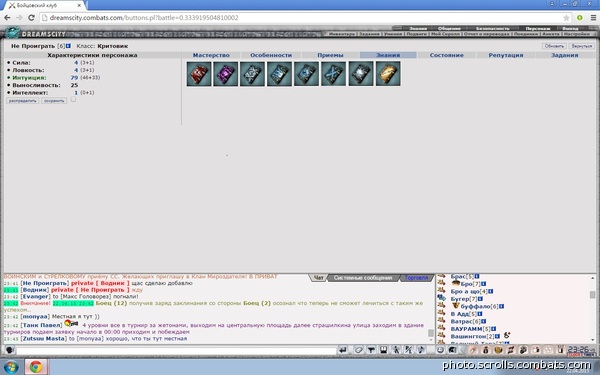The image size is (600, 375).
Task: Open the Общение top menu
Action: 449,28
